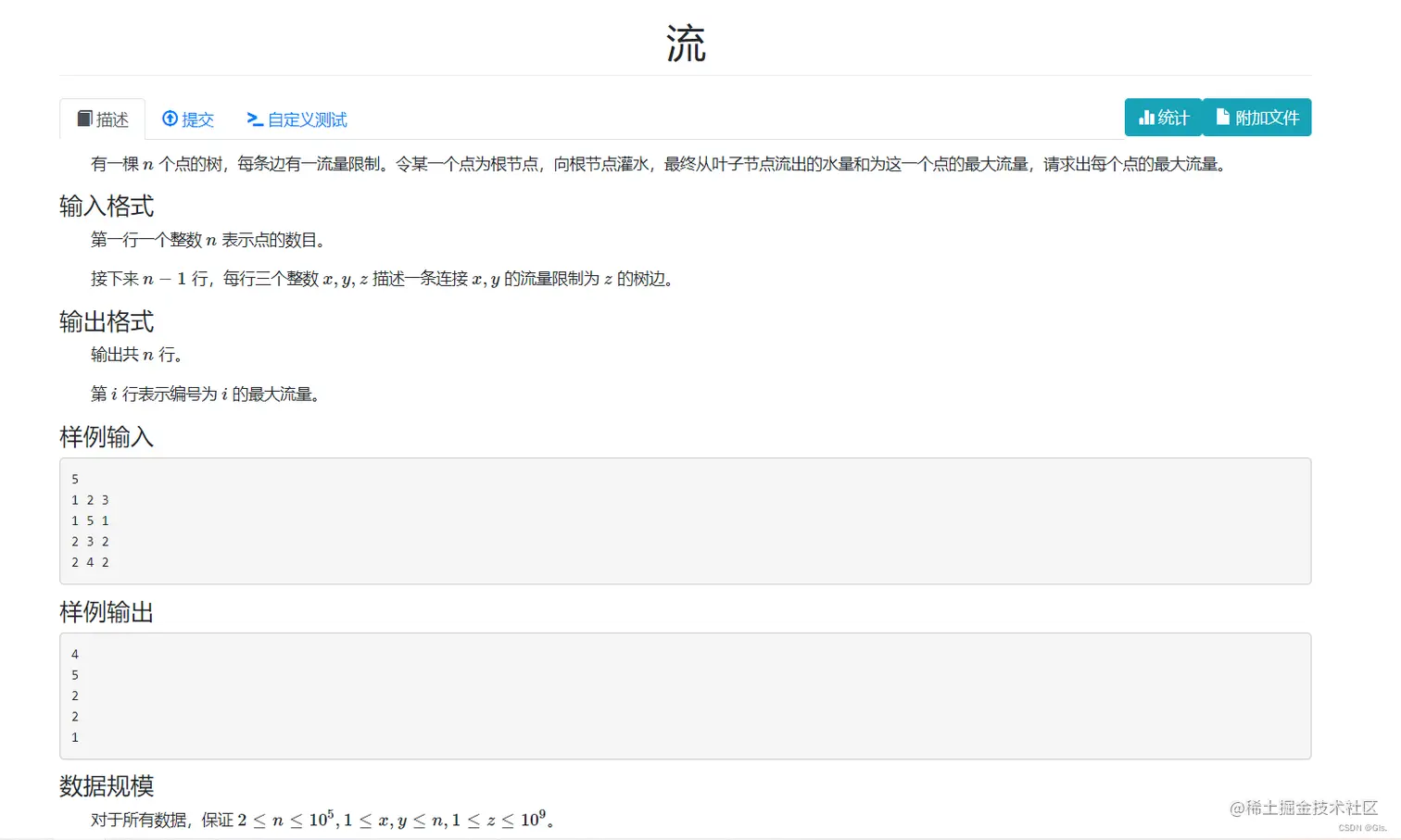
Task: Click the line 第一行一个整数 n 表示点的数目
Action: 208,240
